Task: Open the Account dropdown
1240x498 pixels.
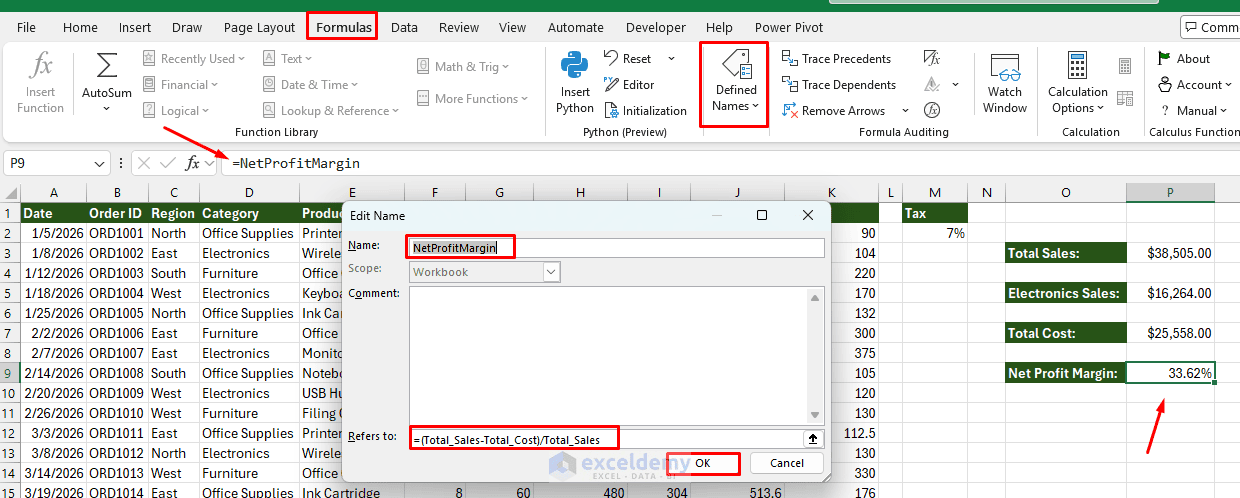Action: click(1196, 85)
